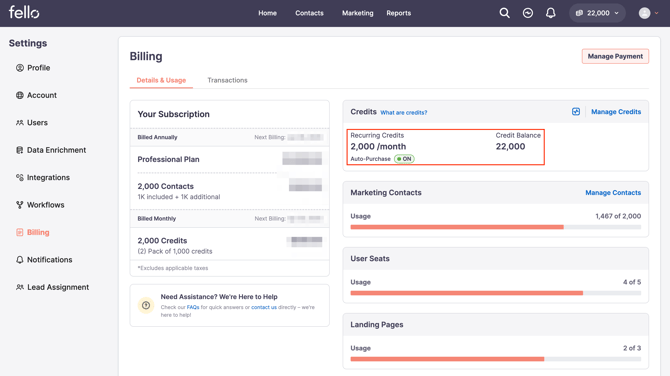Switch to the Transactions tab
Viewport: 670px width, 376px height.
point(227,80)
